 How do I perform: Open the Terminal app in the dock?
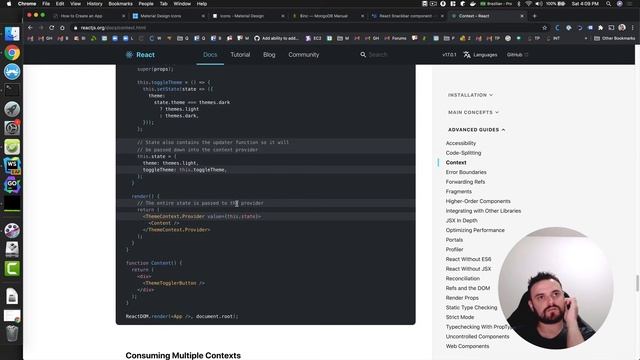click(12, 90)
